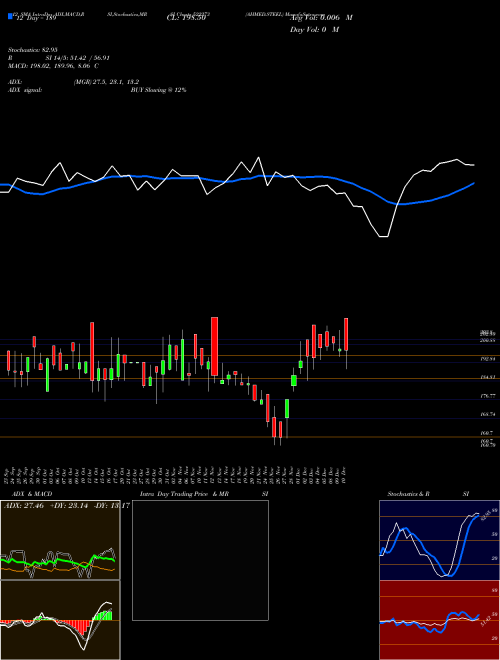Click the 'Avg Vol: 0.006 M' label
Image resolution: width=500 pixels, height=660 pixels.
click(321, 18)
